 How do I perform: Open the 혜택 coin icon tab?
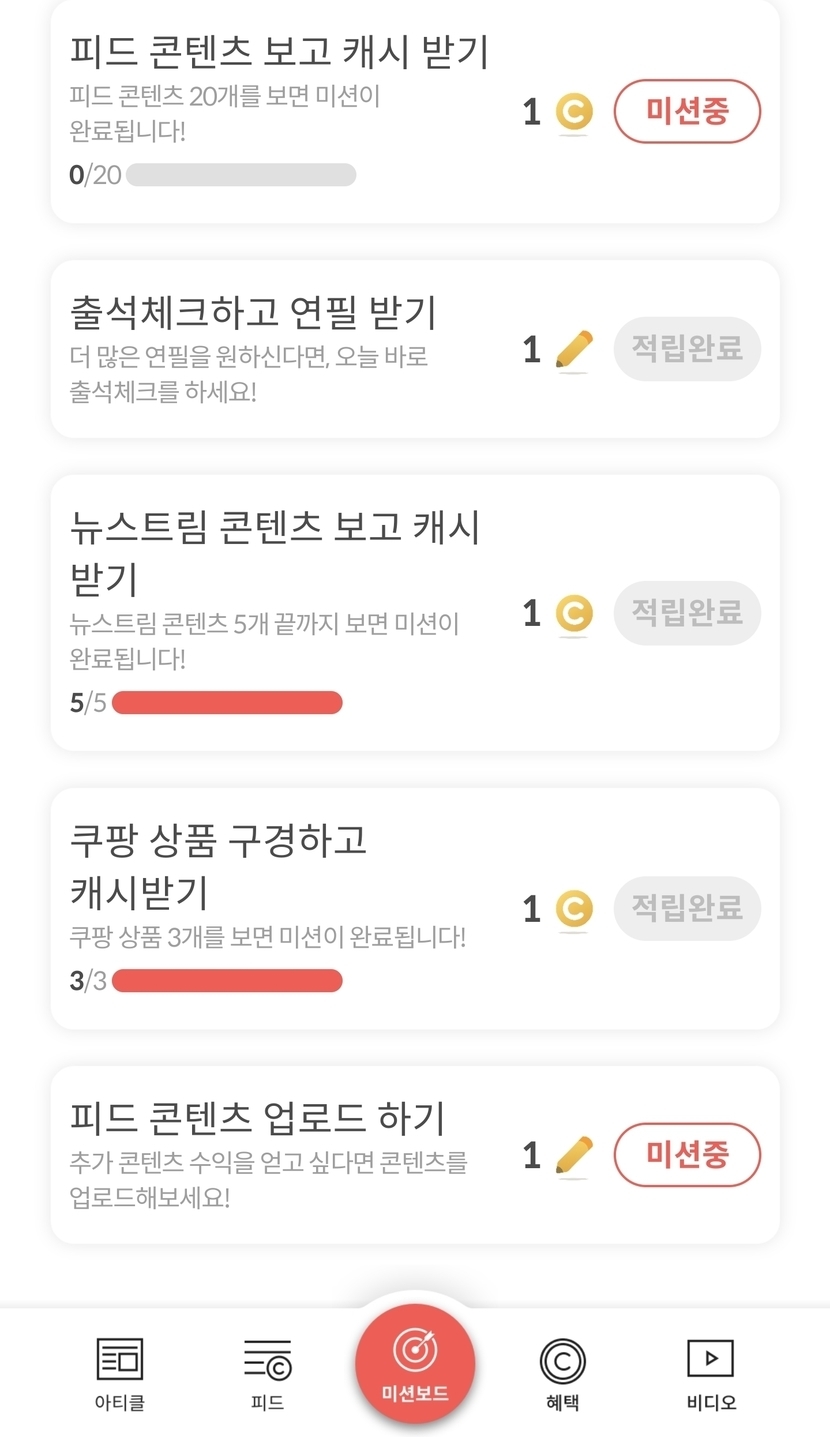click(x=562, y=1361)
